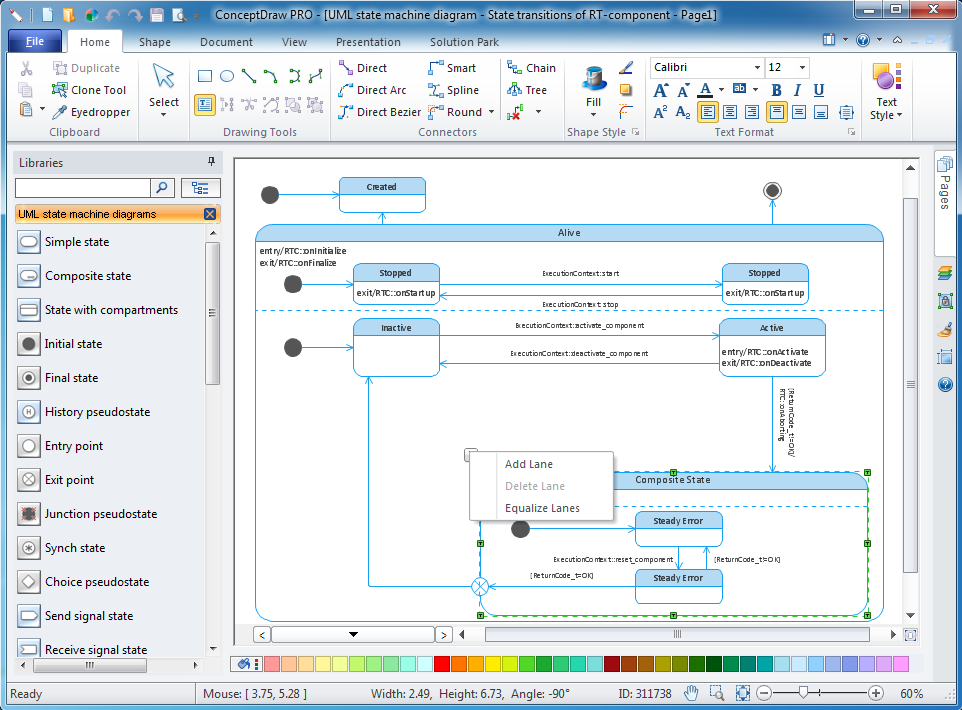Click the Fill bucket icon
The image size is (962, 710).
(593, 79)
